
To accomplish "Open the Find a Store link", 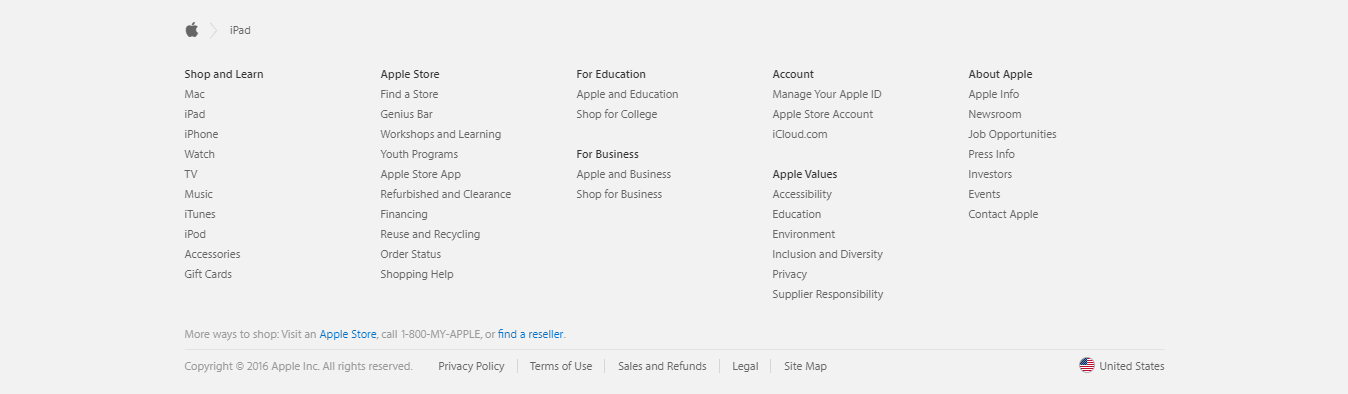I will tap(409, 94).
